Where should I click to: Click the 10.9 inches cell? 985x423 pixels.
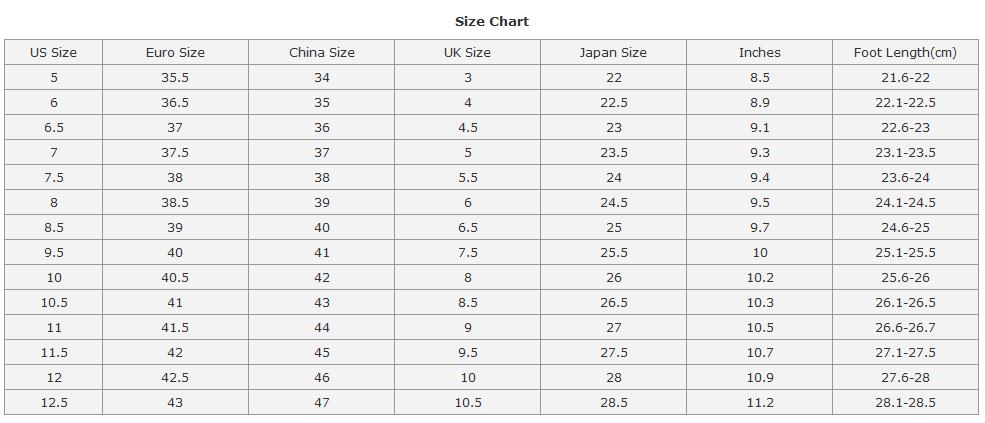point(759,377)
